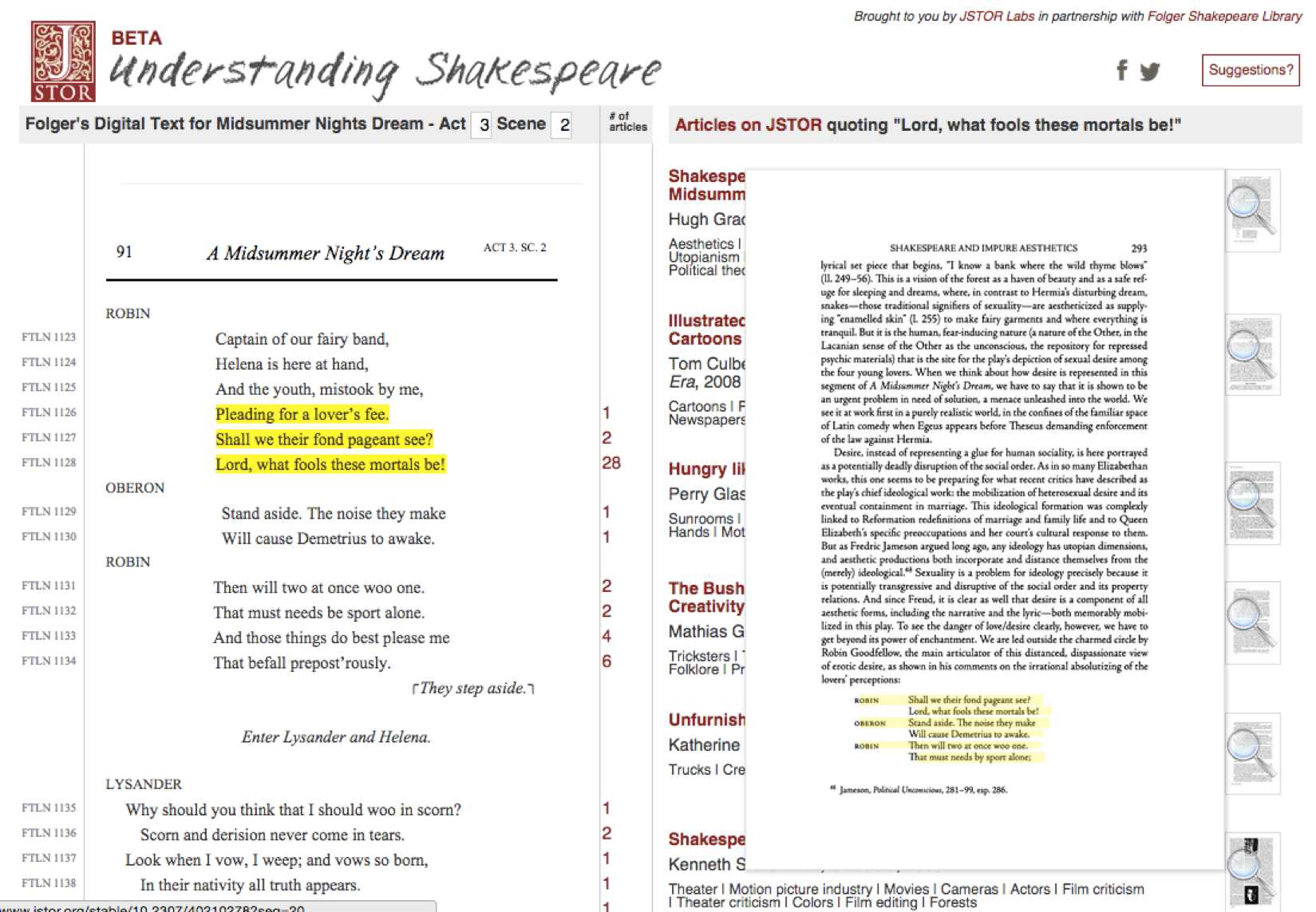1316x912 pixels.
Task: Select line 'Pleading for a lover's fee.'
Action: click(302, 414)
